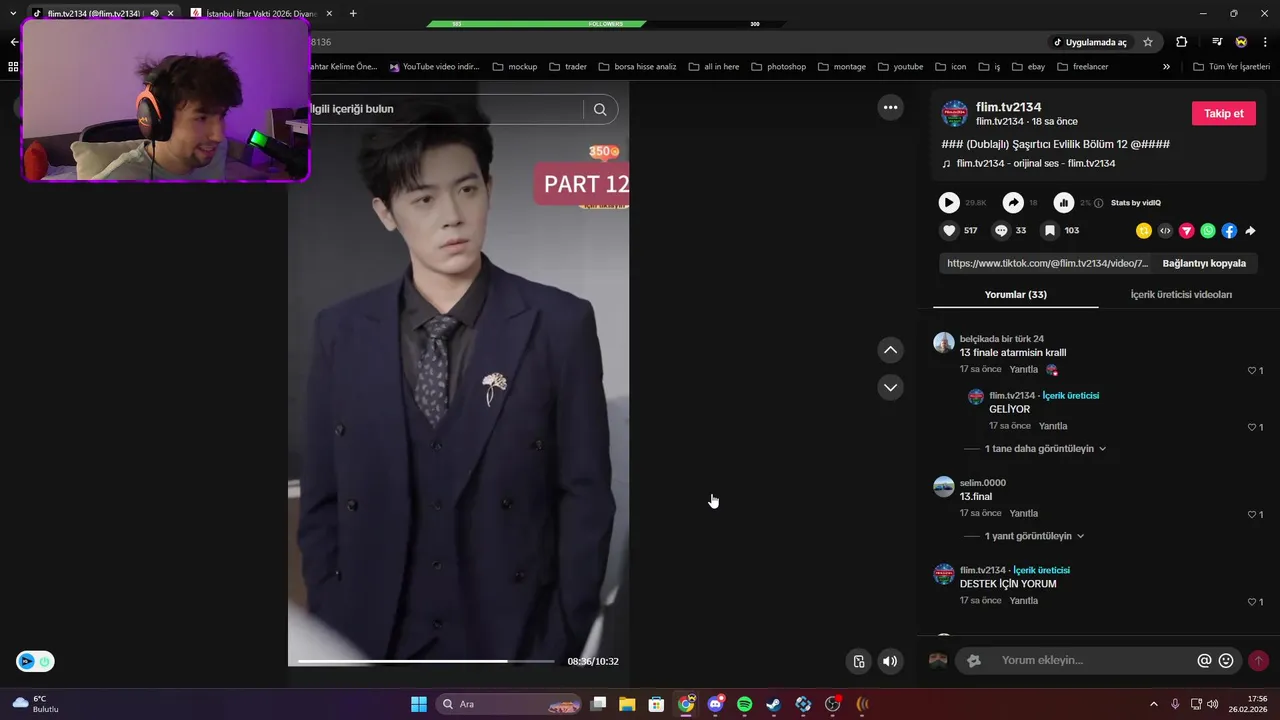Like the creator's 'GELİYOR' reply
This screenshot has height=720, width=1280.
[1252, 427]
